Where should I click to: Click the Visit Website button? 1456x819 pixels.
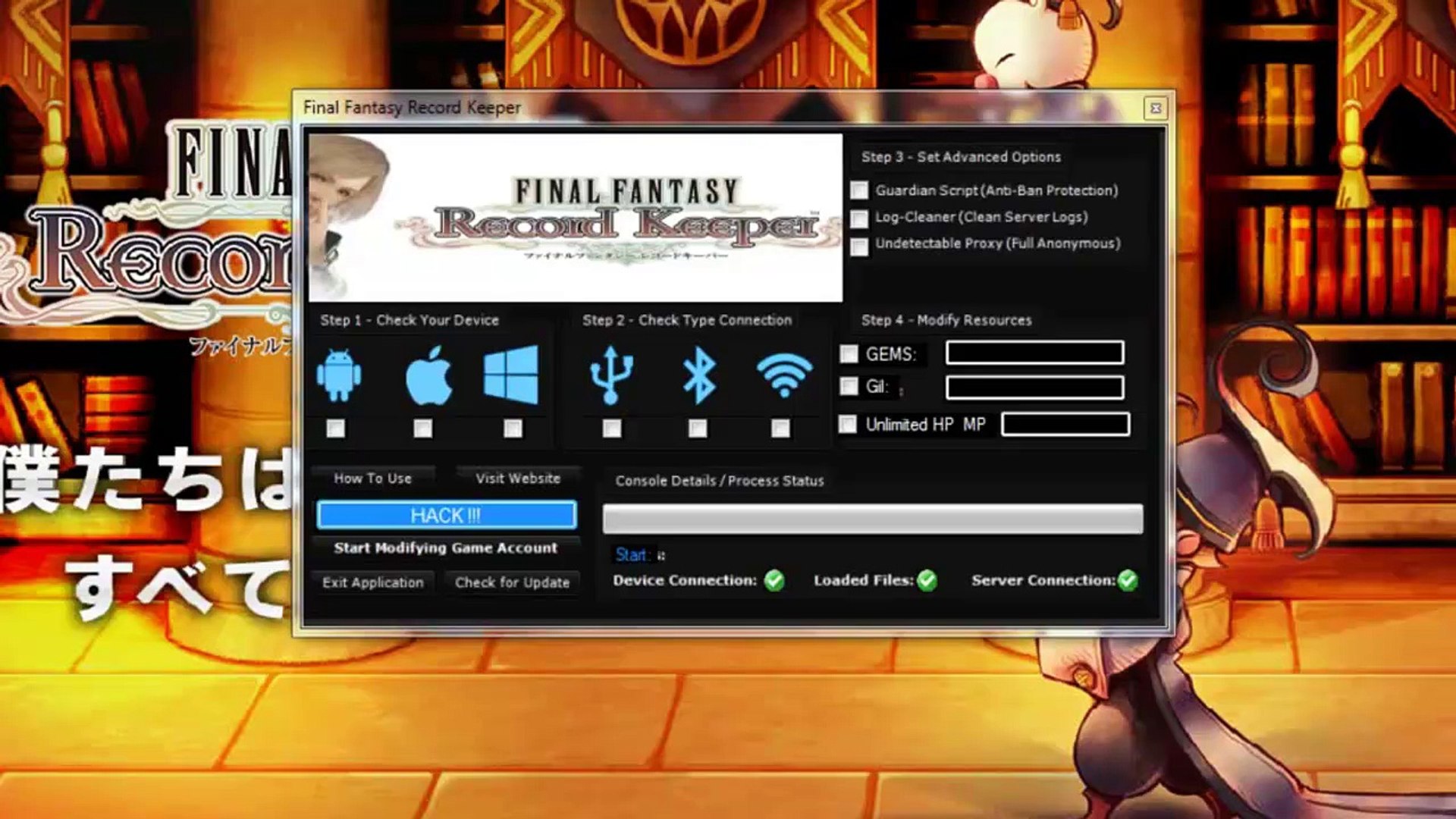[518, 479]
